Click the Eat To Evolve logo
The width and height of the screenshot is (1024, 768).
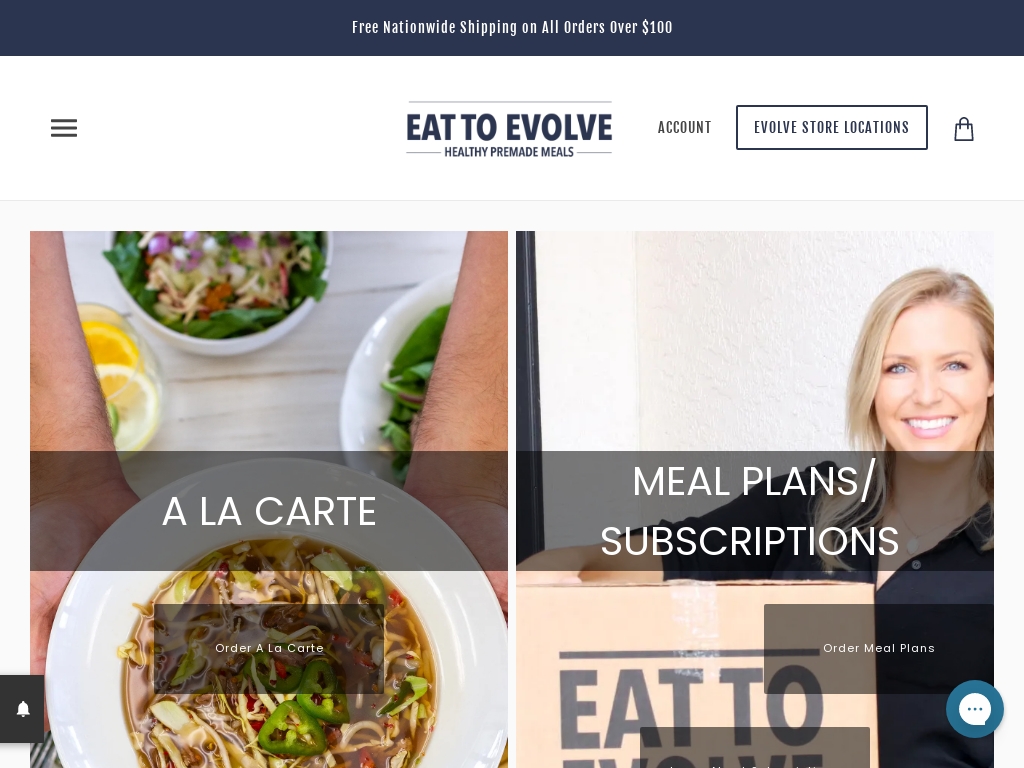pyautogui.click(x=509, y=129)
